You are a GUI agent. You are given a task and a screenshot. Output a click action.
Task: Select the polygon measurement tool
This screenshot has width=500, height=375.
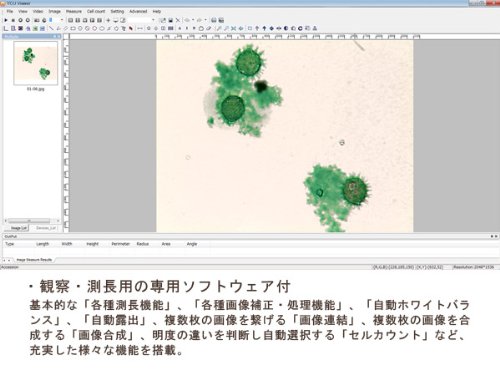pyautogui.click(x=116, y=28)
